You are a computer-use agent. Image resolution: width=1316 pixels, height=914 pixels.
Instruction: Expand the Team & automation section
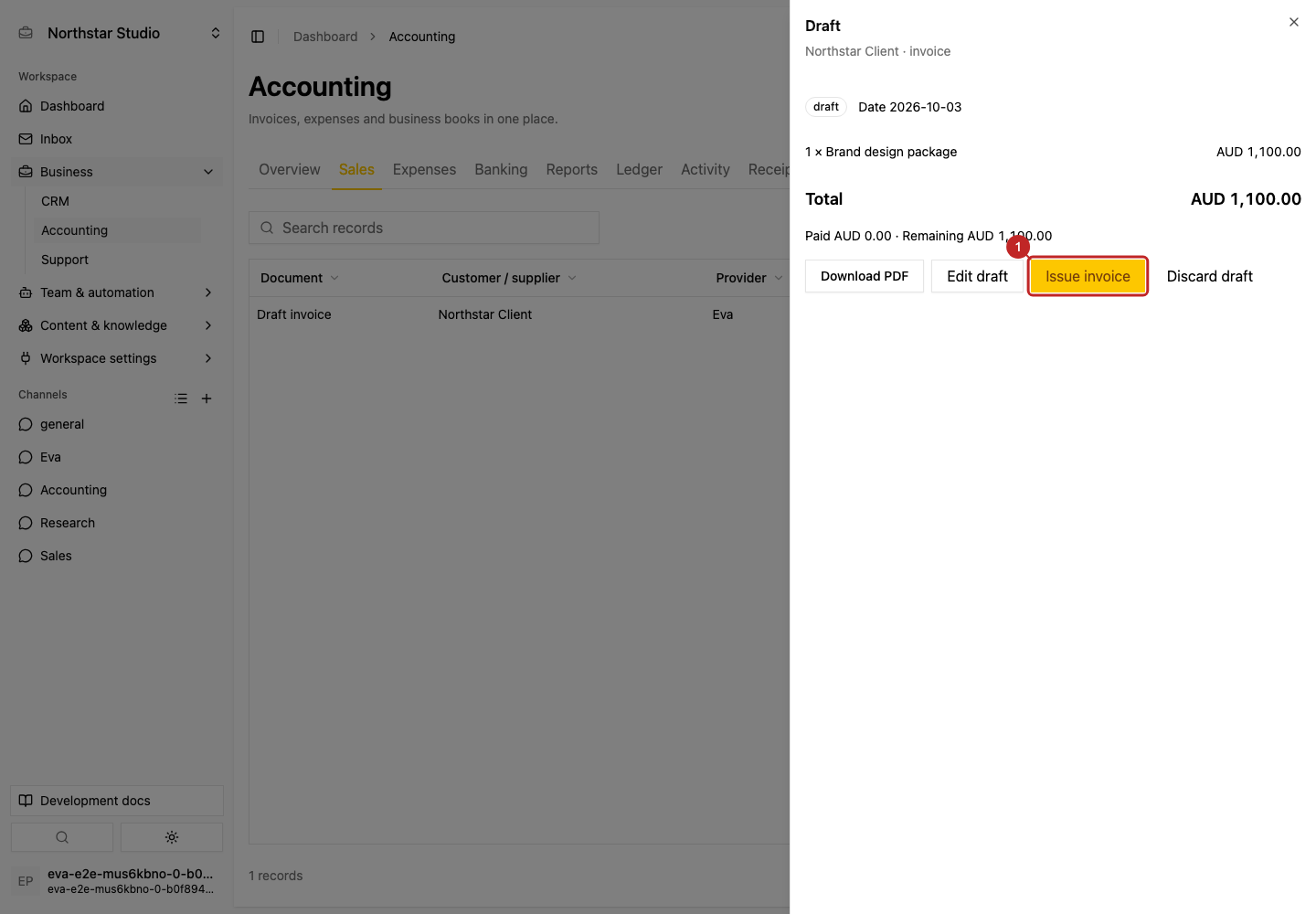pos(208,292)
